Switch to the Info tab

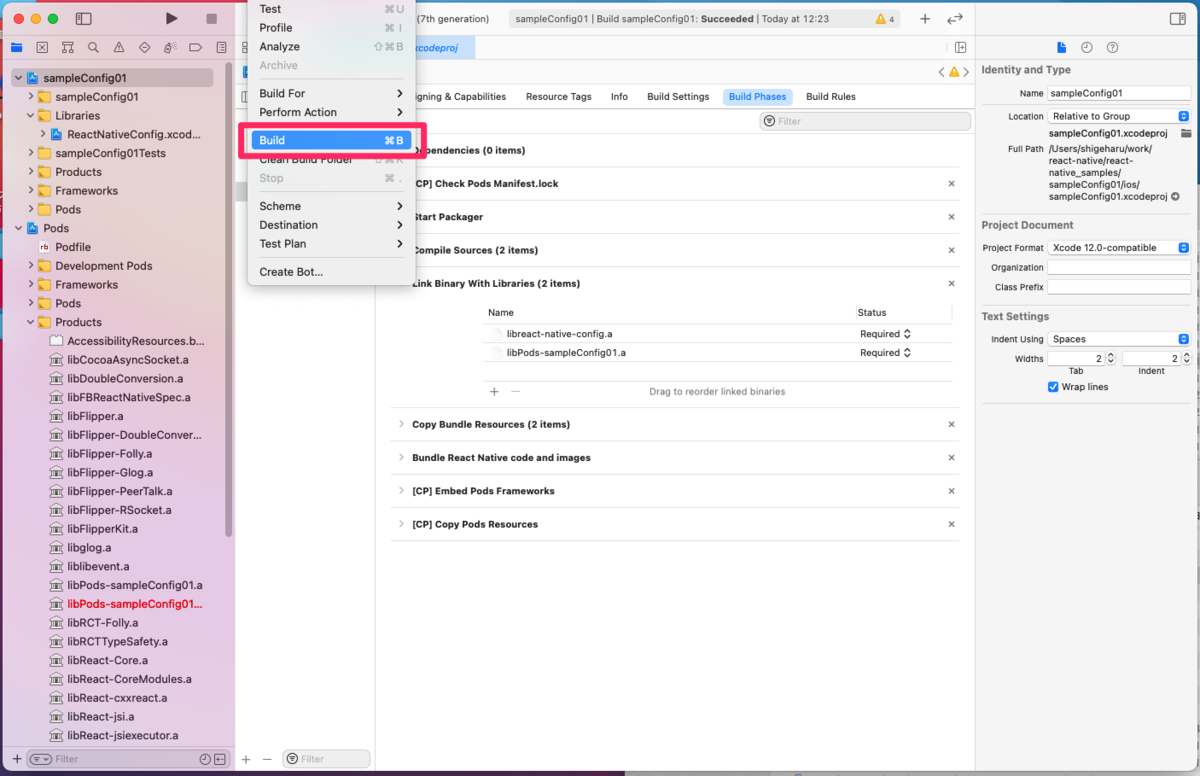tap(619, 97)
